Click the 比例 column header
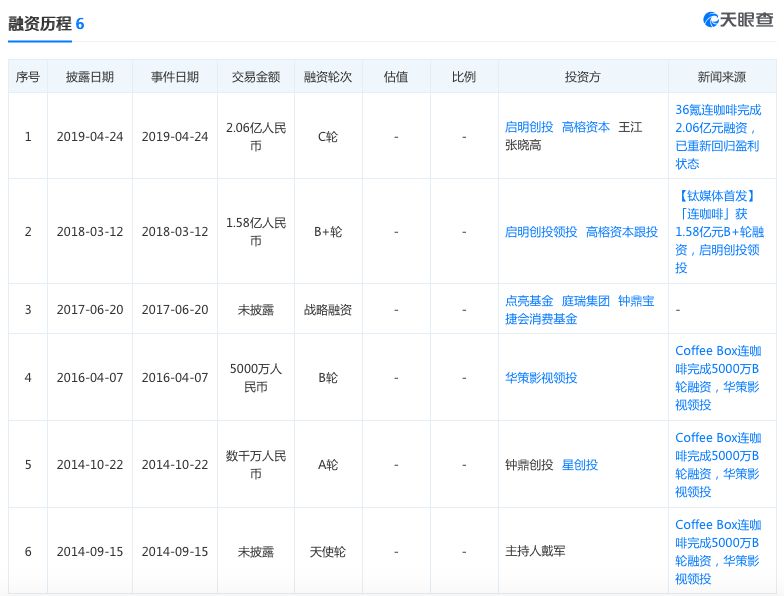This screenshot has width=784, height=596. 464,77
